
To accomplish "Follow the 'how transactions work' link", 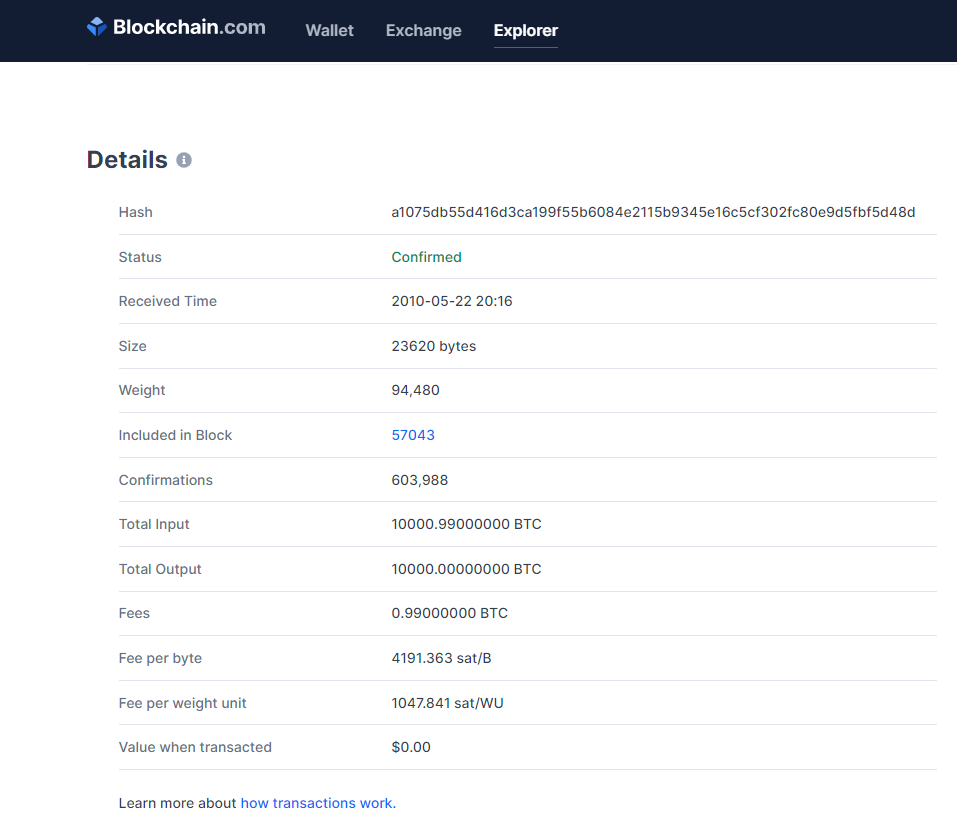I will coord(318,803).
